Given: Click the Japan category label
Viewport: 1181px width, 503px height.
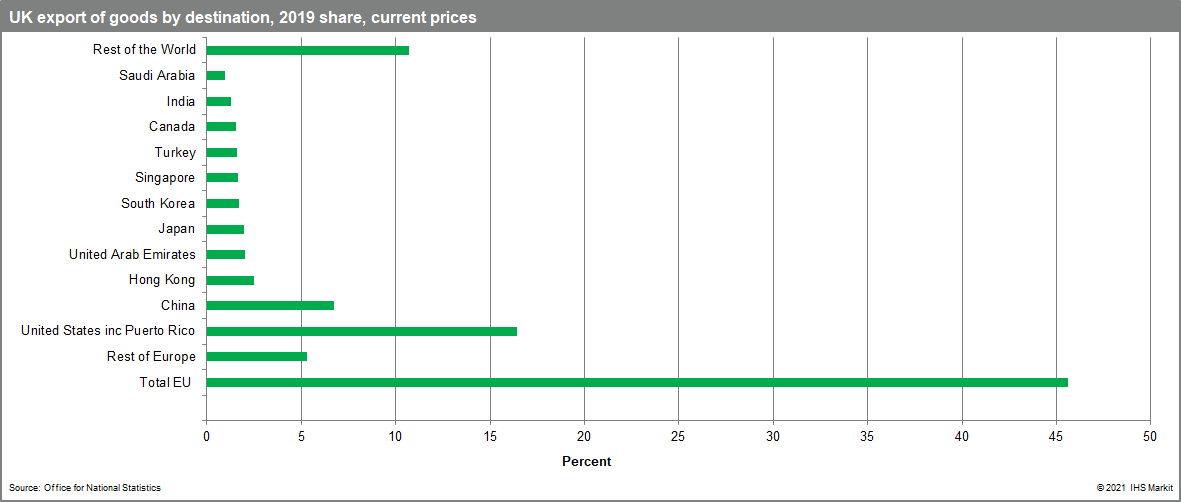Looking at the screenshot, I should pos(177,229).
